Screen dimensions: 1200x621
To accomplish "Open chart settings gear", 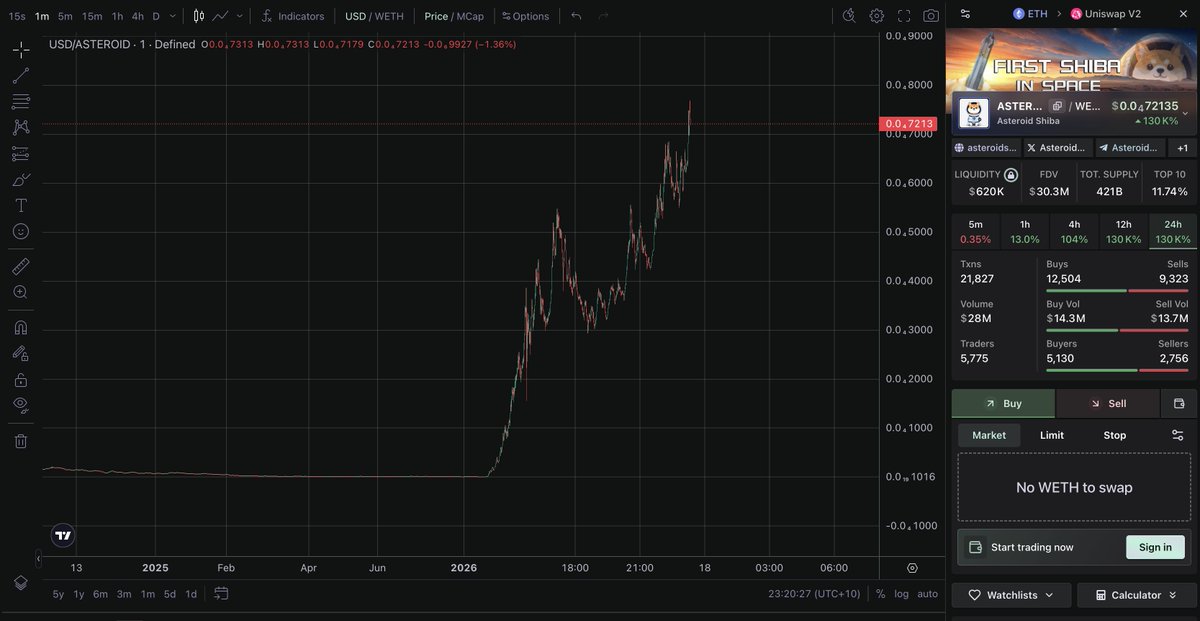I will pyautogui.click(x=877, y=15).
